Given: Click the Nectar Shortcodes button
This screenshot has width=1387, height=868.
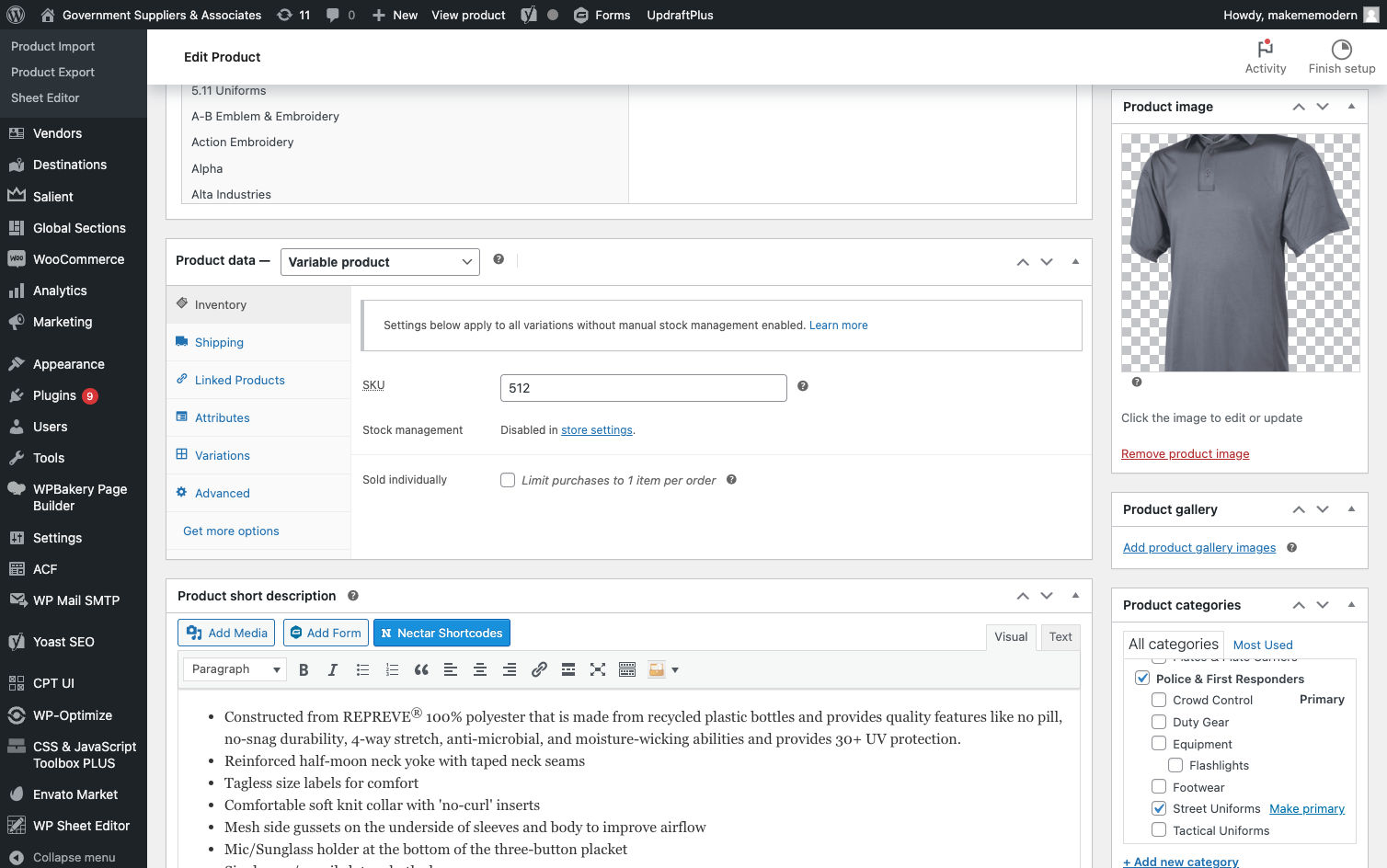Looking at the screenshot, I should tap(441, 633).
